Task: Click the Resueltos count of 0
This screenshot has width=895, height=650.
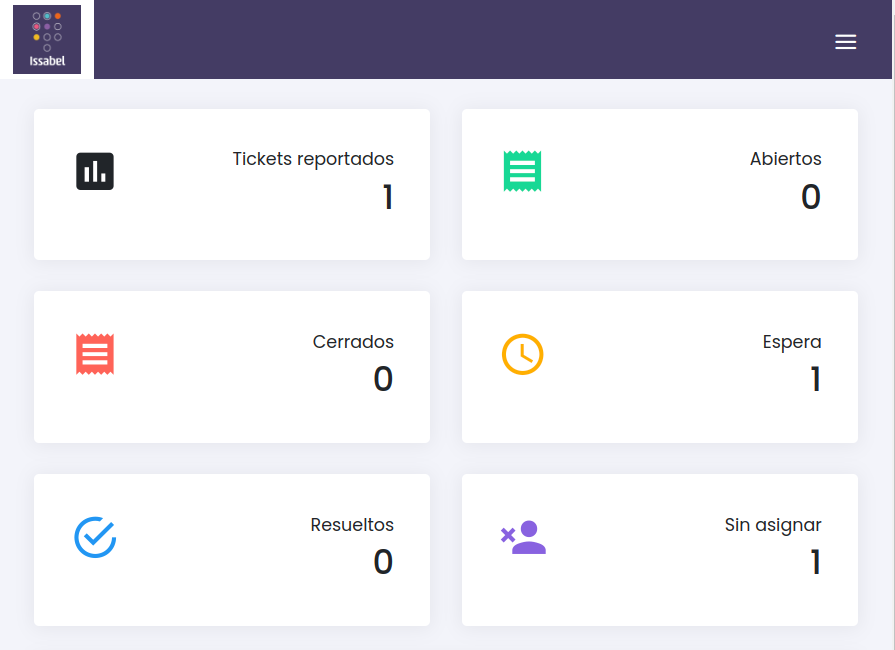Action: coord(383,563)
